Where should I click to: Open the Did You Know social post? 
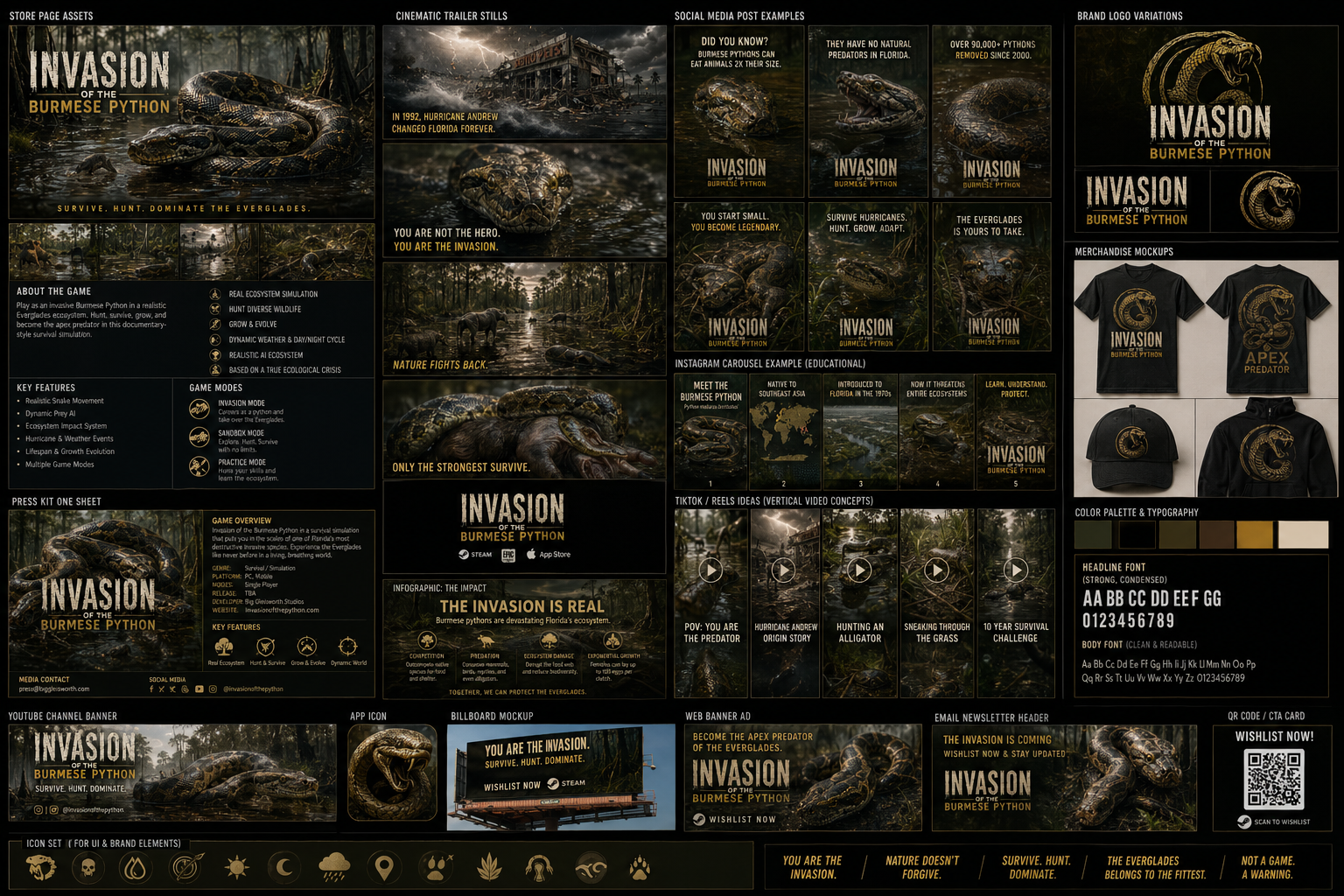(739, 111)
